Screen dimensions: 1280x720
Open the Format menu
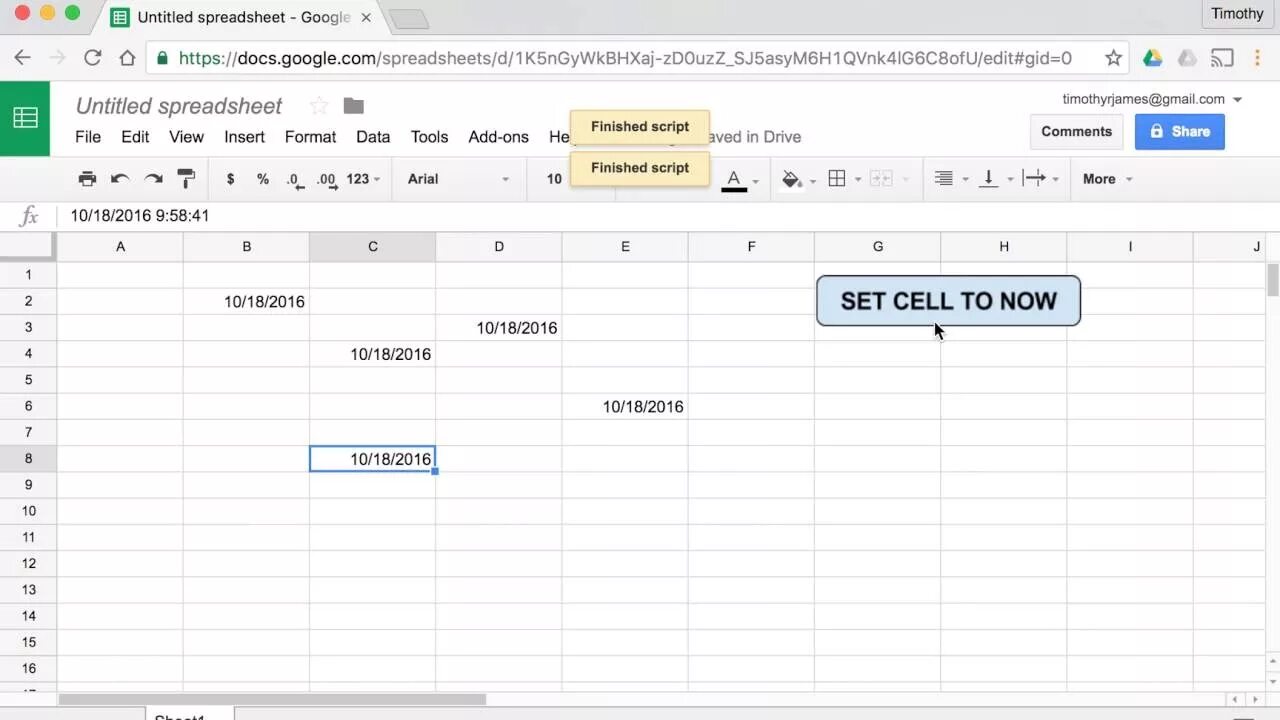tap(310, 137)
